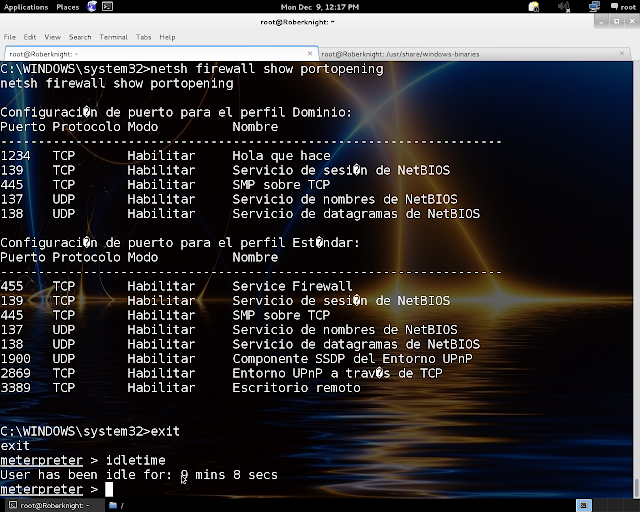Close the first root@Roberknight tab
The height and width of the screenshot is (512, 640).
tap(310, 53)
